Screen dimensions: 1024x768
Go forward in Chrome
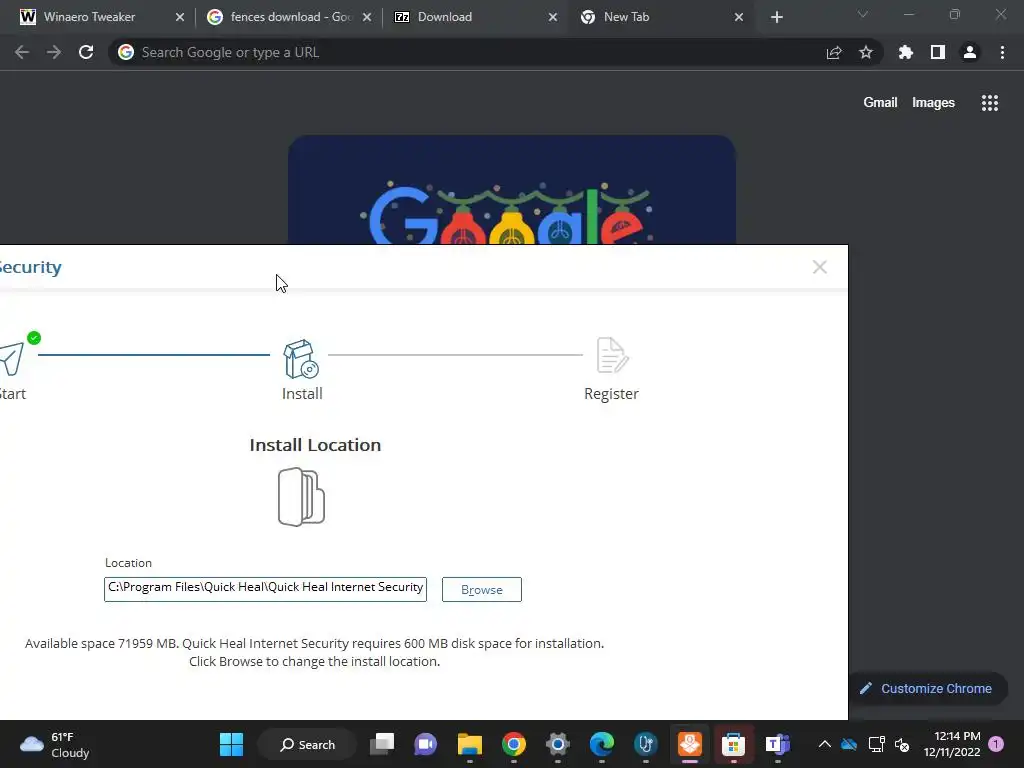pos(54,52)
